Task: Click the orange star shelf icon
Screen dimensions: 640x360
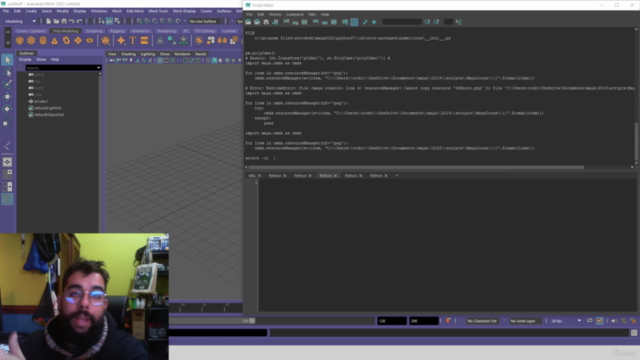Action: (121, 40)
